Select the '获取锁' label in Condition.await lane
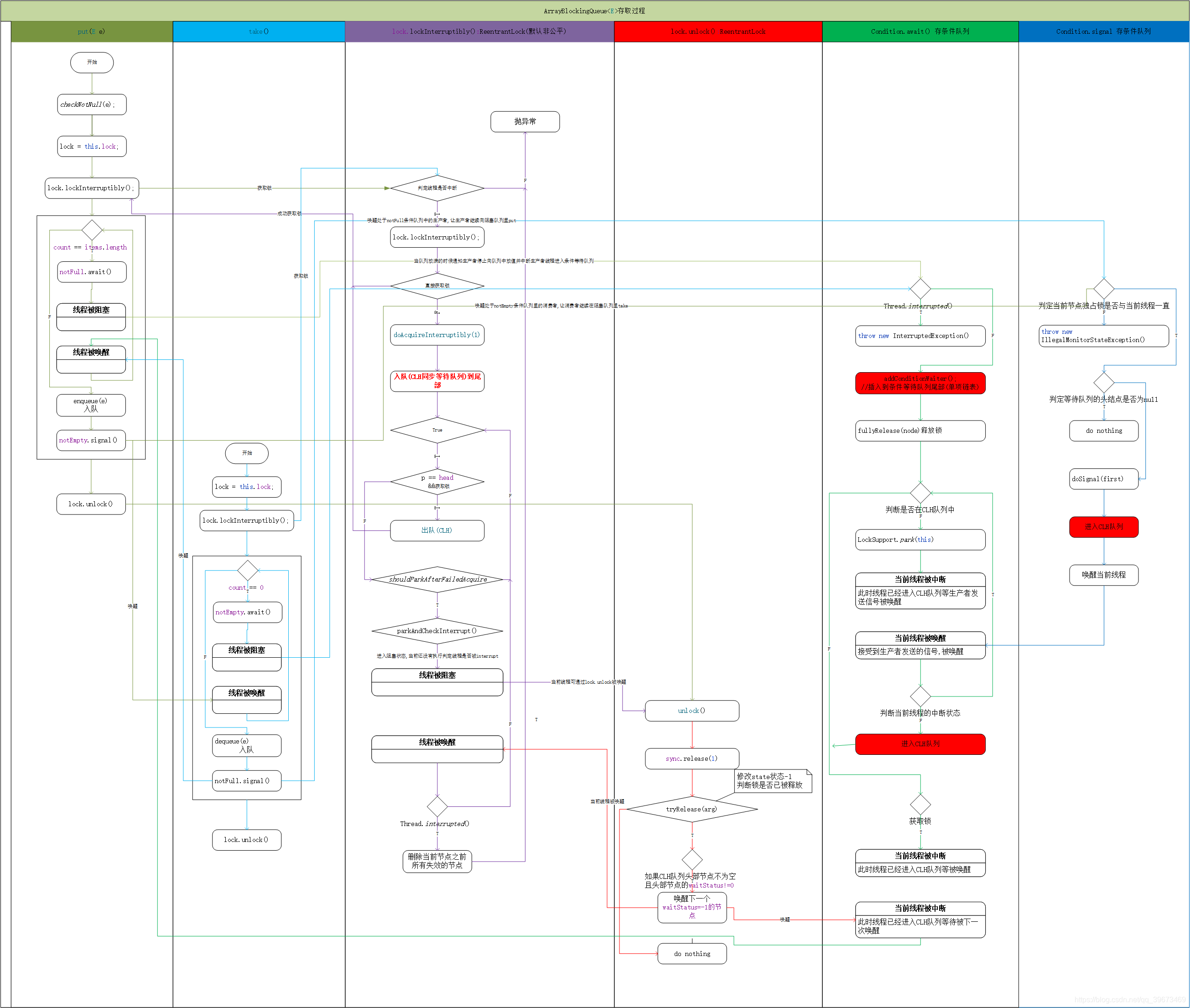 coord(920,821)
